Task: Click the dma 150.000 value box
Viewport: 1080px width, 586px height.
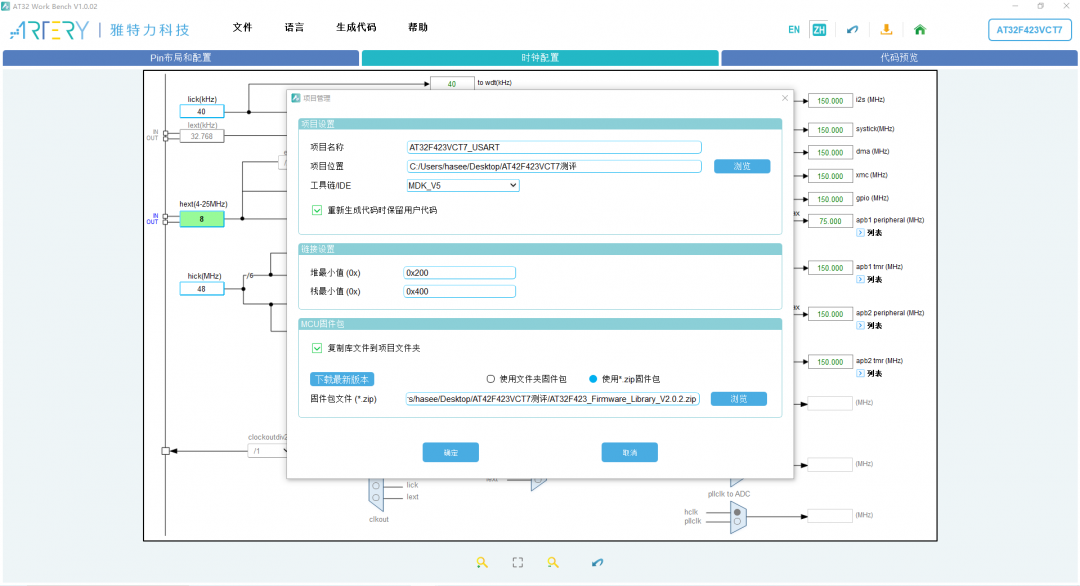Action: 830,153
